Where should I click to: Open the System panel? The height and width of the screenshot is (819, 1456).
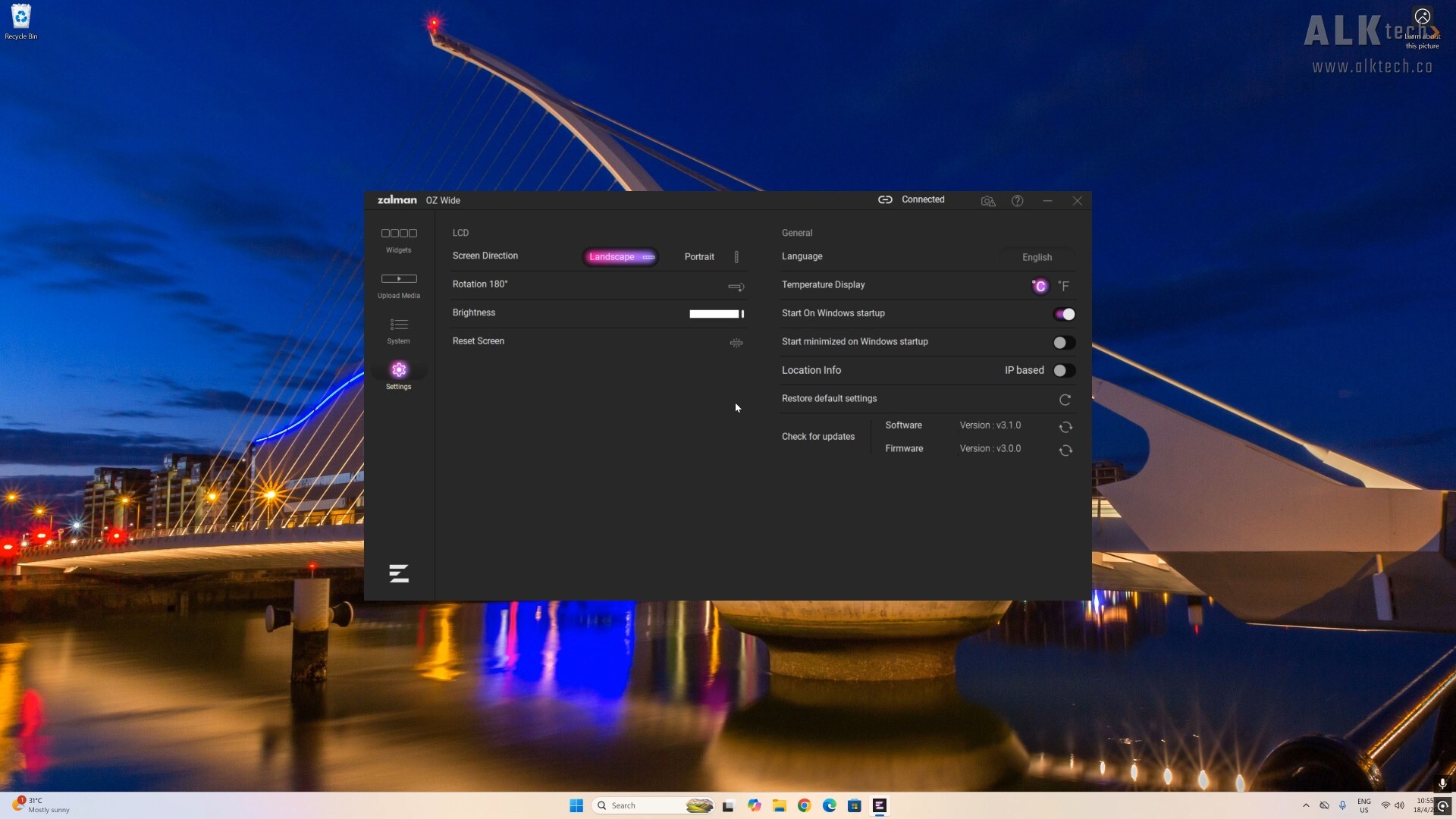point(398,330)
